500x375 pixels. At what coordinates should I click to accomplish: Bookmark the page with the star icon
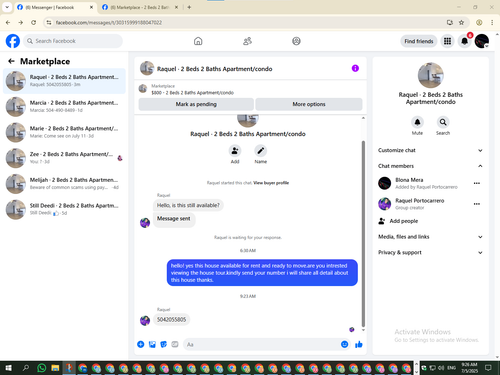(461, 22)
